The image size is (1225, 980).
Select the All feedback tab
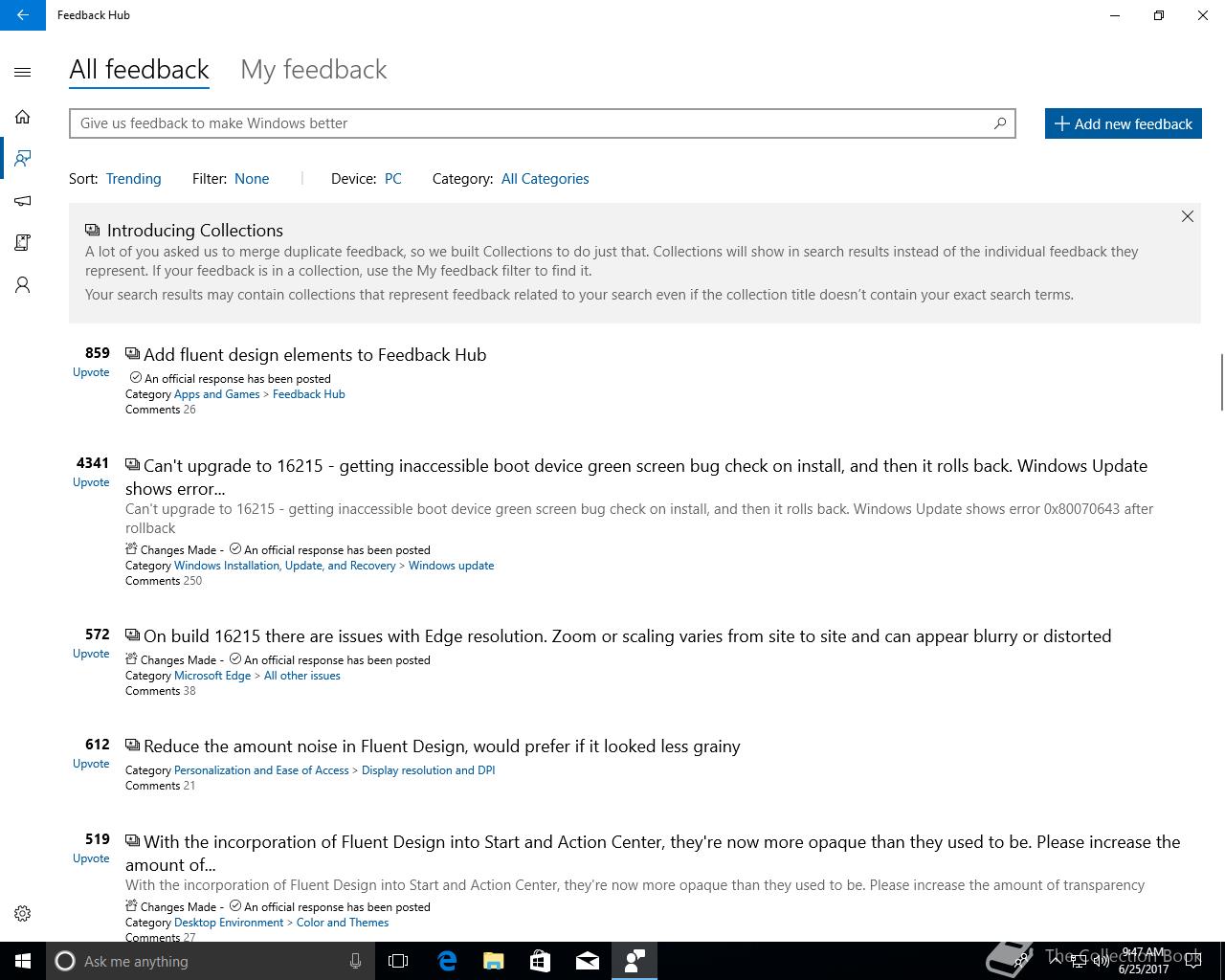pyautogui.click(x=139, y=70)
